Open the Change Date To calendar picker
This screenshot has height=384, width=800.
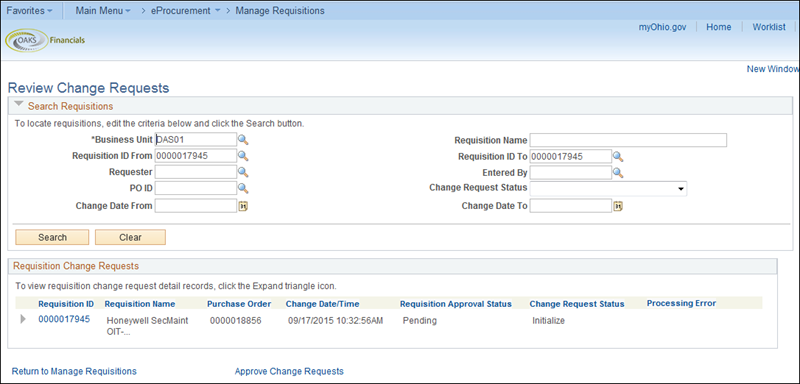(618, 206)
